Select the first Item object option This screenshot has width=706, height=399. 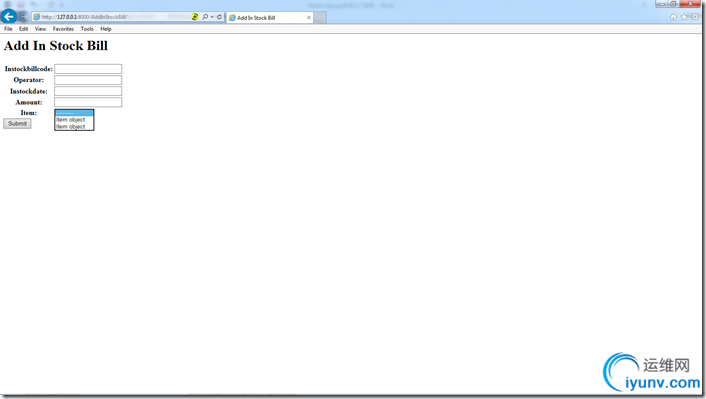click(x=74, y=120)
